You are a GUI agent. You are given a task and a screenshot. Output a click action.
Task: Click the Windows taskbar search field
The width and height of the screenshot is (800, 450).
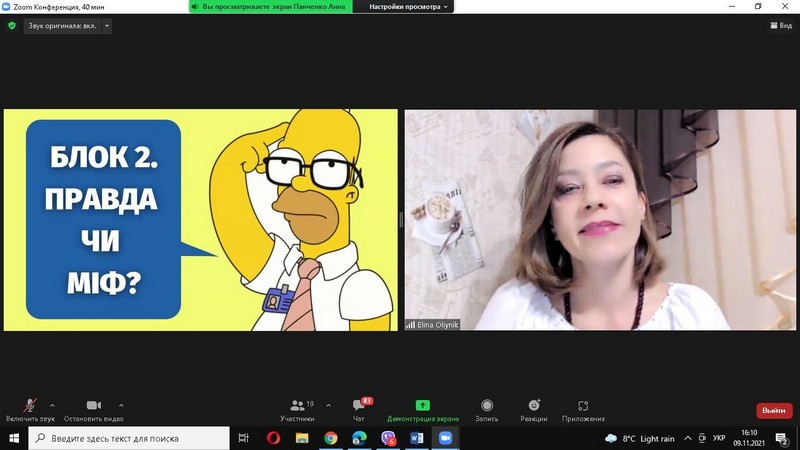tap(129, 438)
